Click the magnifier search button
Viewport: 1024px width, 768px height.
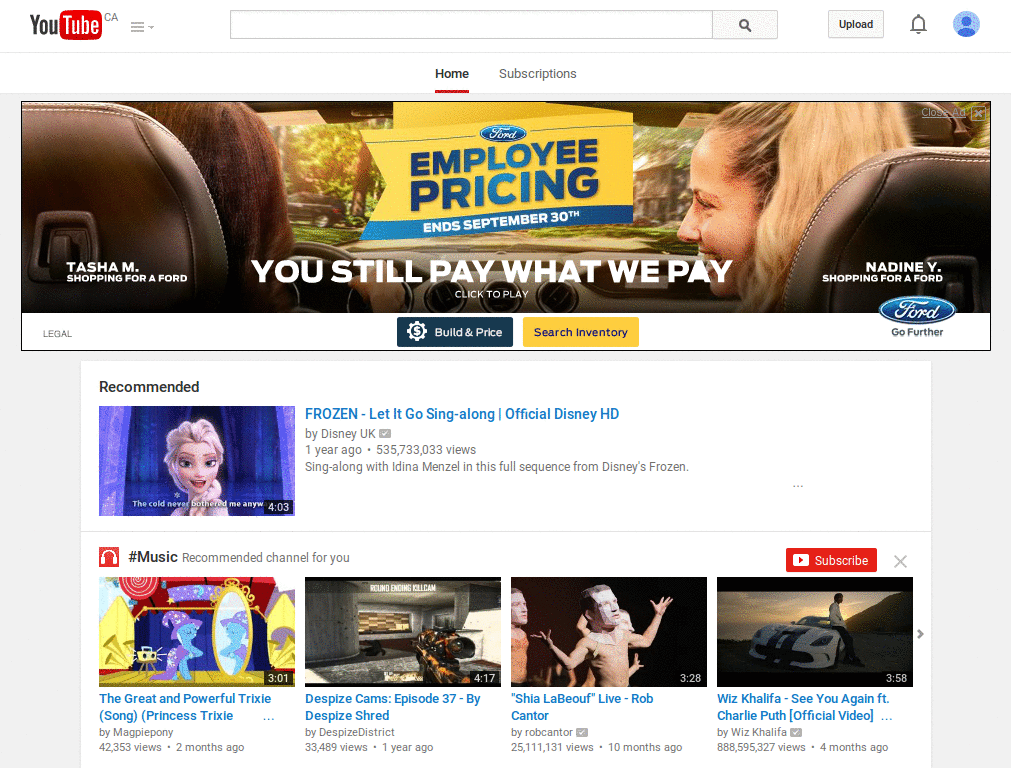(x=744, y=25)
